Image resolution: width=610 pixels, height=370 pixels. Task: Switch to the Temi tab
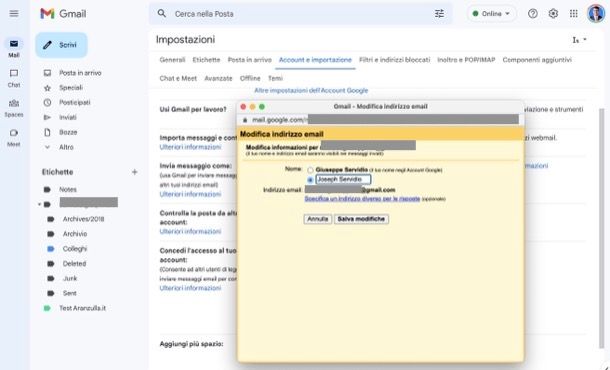tap(275, 78)
